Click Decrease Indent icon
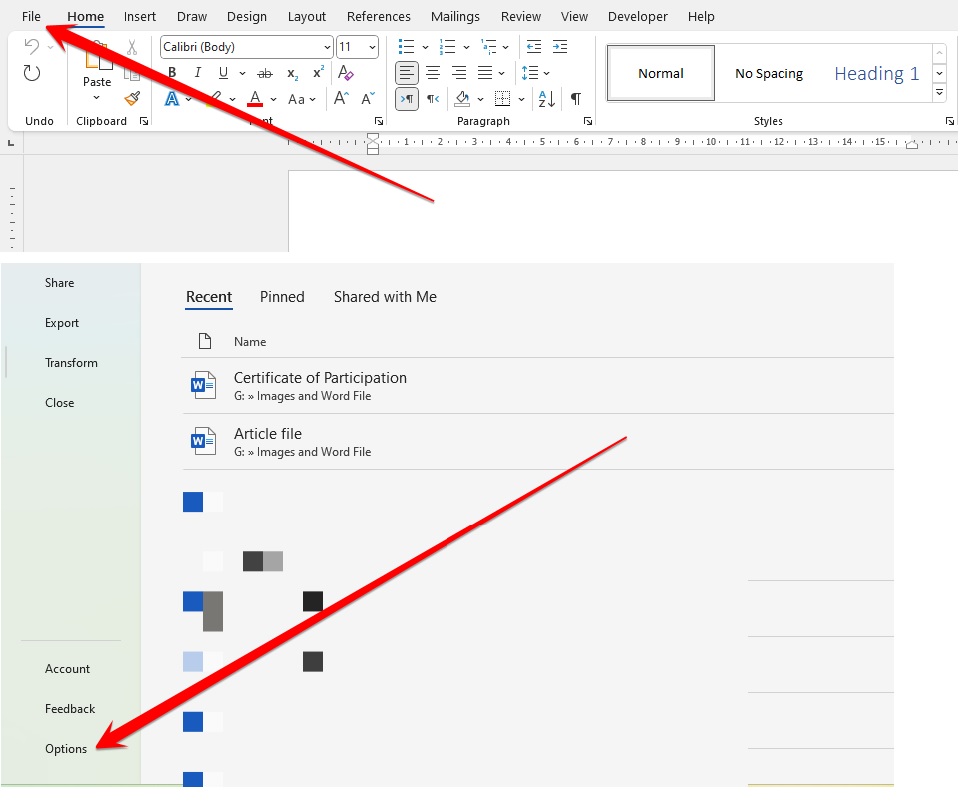Image resolution: width=964 pixels, height=810 pixels. pos(534,47)
